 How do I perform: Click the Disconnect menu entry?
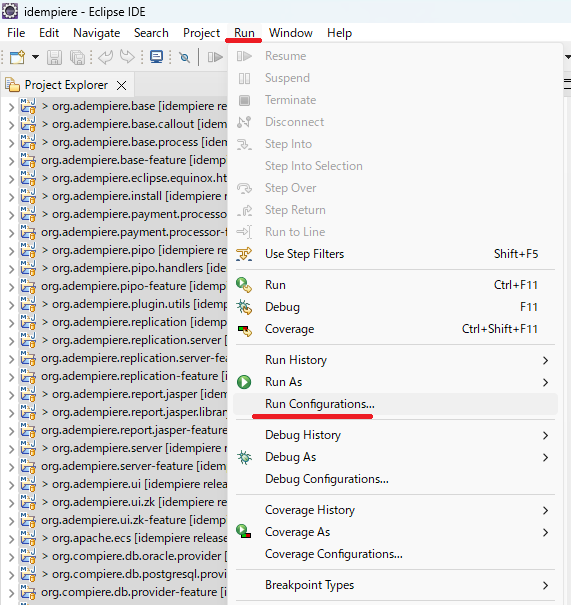tap(395, 122)
